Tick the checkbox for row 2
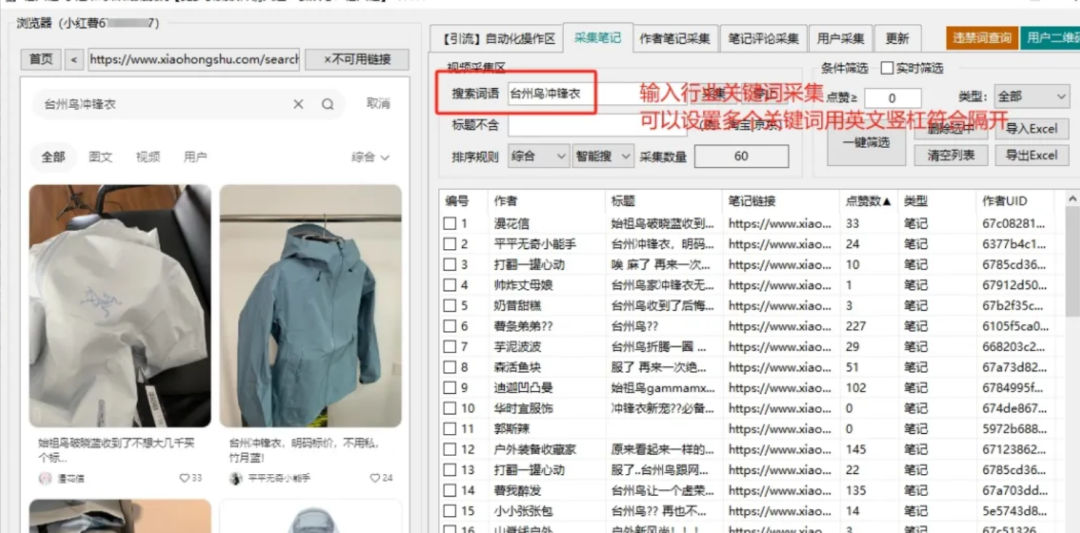 click(x=449, y=244)
